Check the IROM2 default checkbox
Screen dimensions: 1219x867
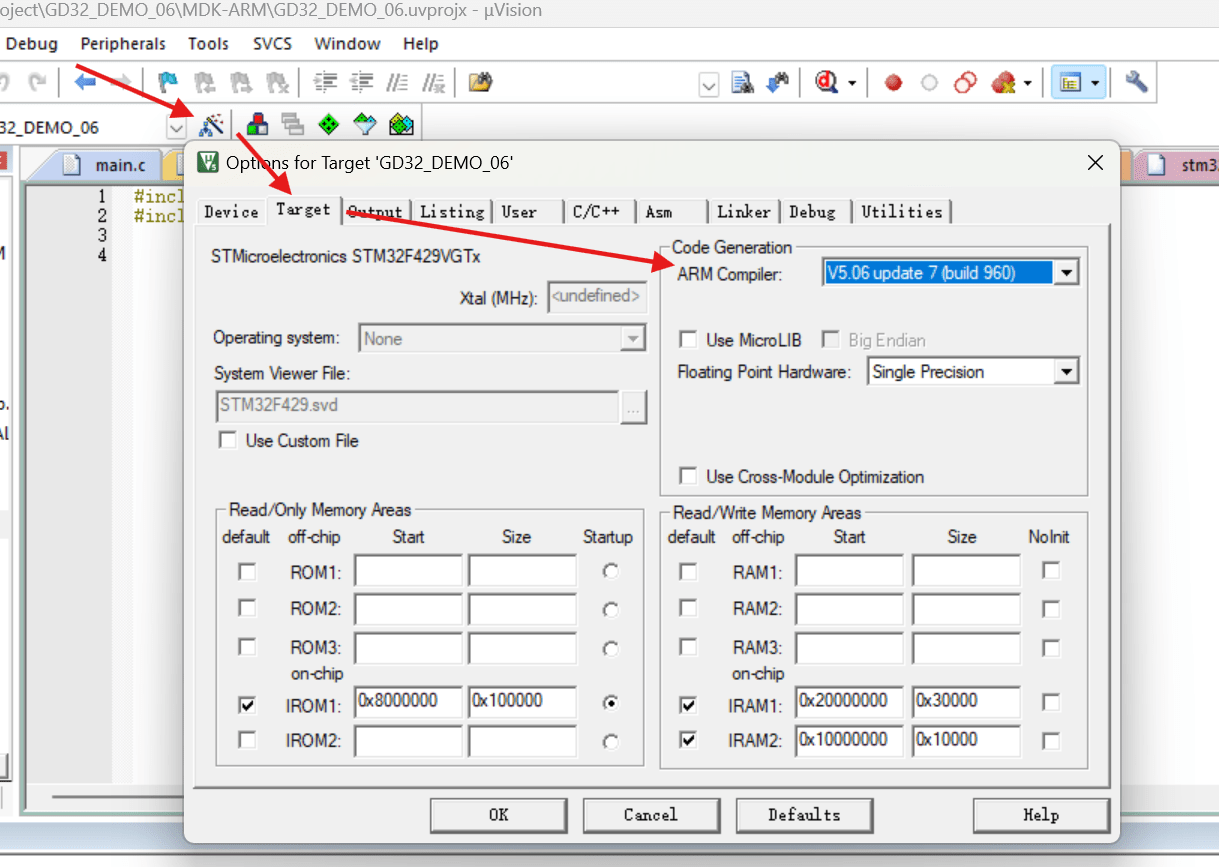(x=246, y=740)
